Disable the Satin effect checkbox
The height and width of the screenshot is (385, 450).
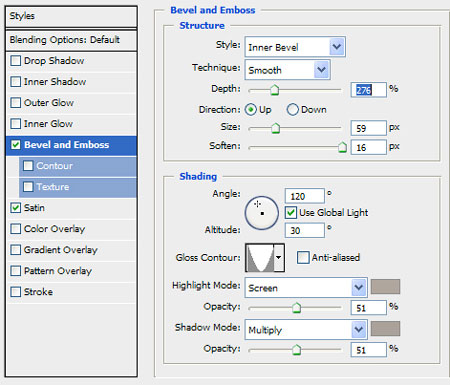point(16,208)
